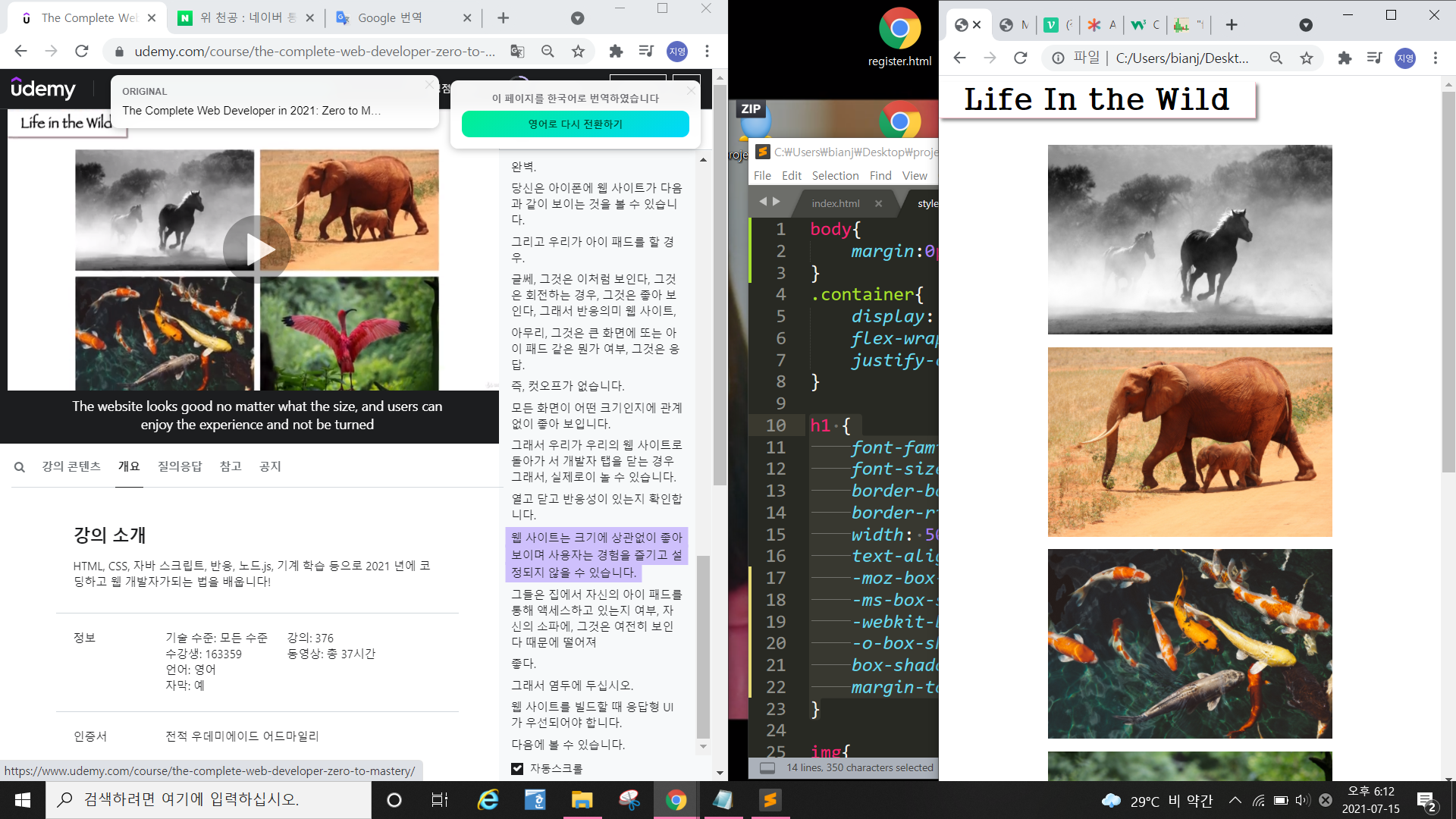Launch the Snipping Tool from the taskbar

tap(628, 800)
